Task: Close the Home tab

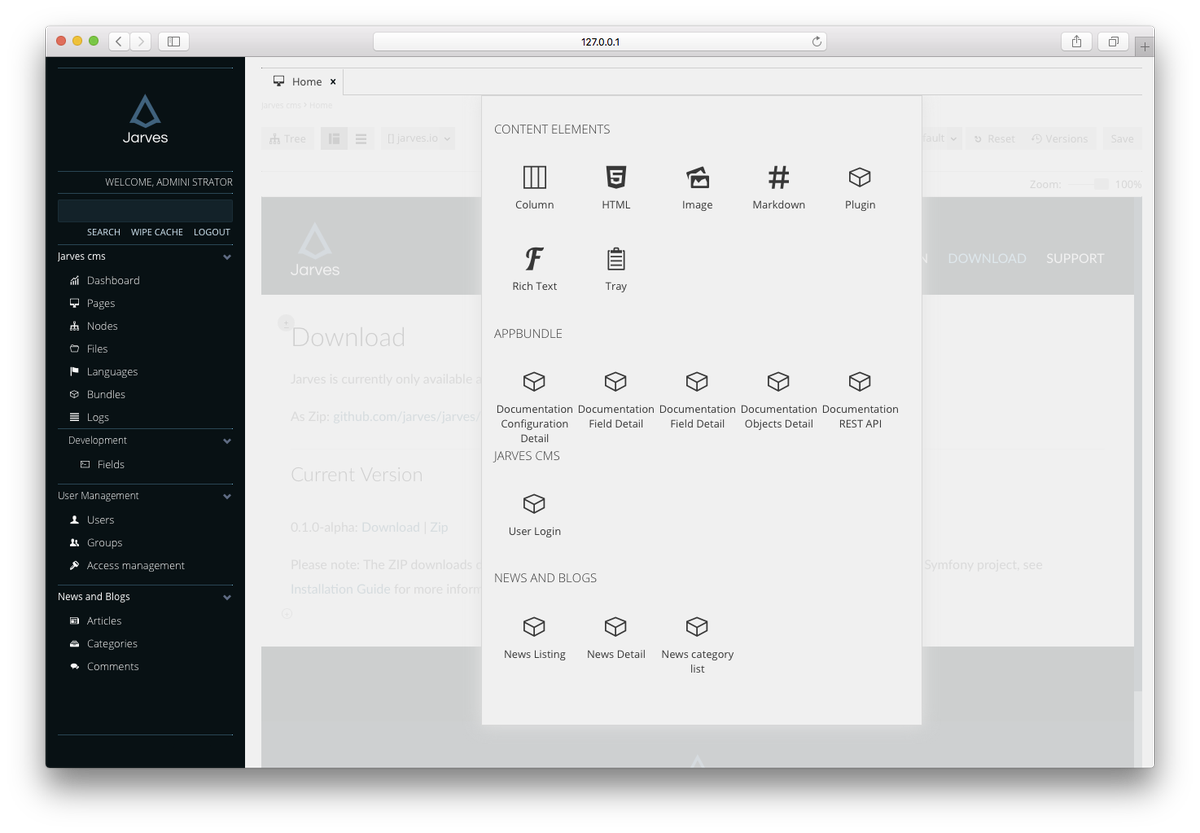Action: tap(333, 82)
